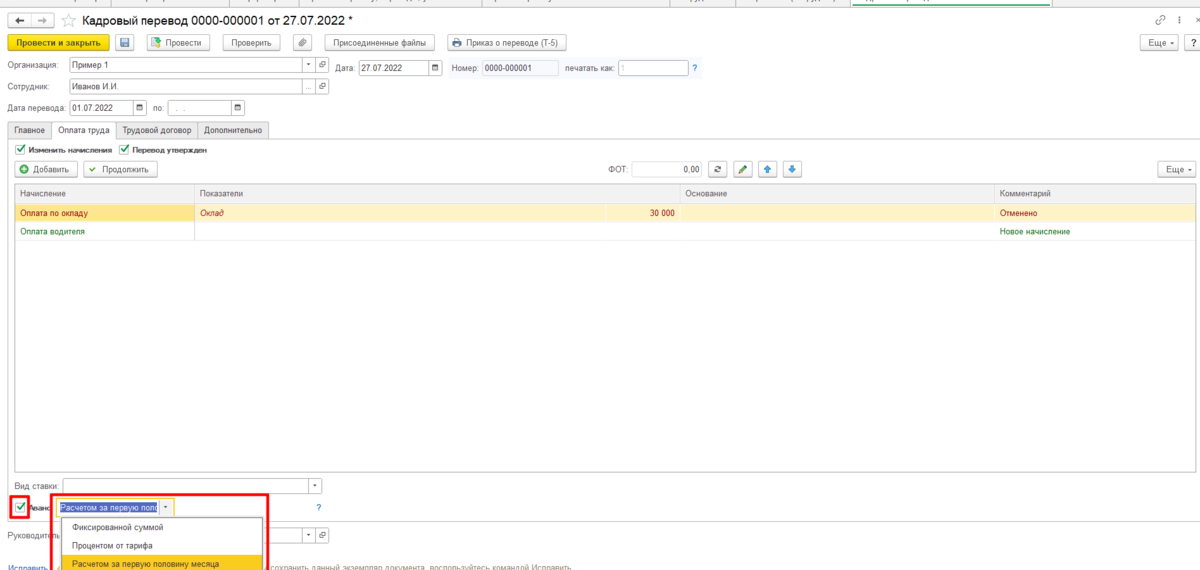Select the 'Оплата по окладу' row
Screen dimensions: 1200x570
click(604, 213)
